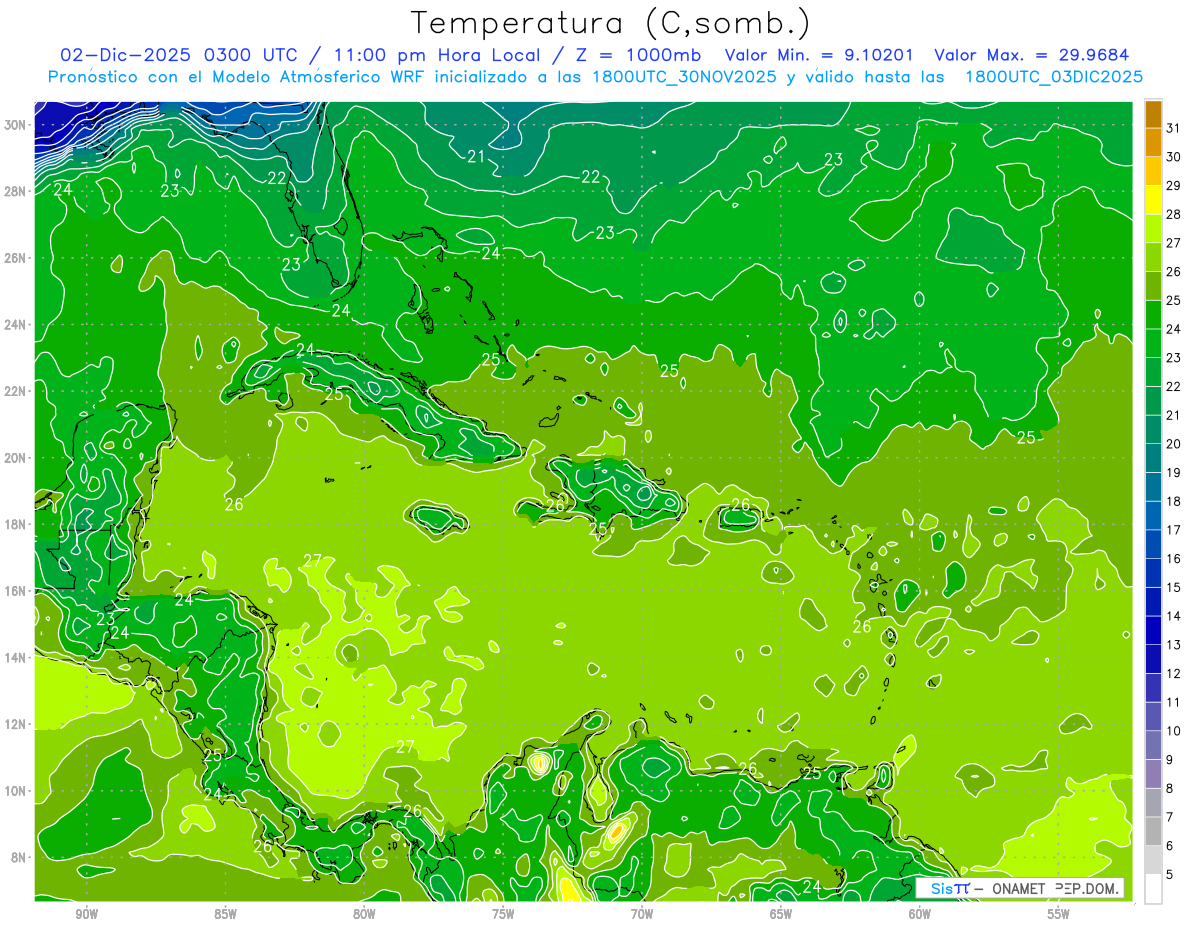1200x927 pixels.
Task: Click the 8N latitude axis label
Action: (x=18, y=857)
